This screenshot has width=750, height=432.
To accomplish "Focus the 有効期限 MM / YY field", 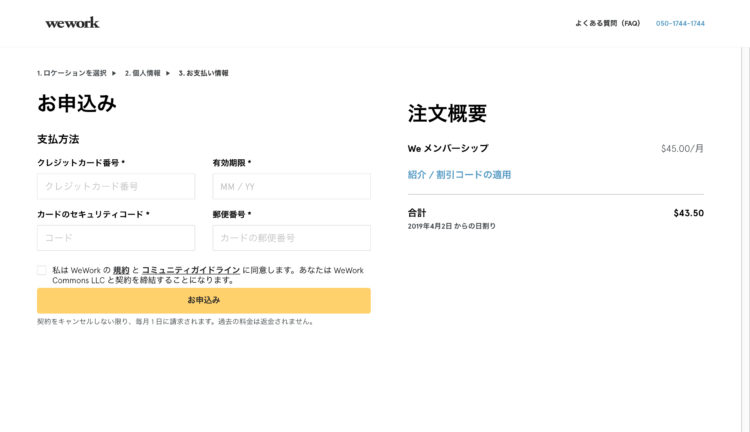I will [x=291, y=186].
